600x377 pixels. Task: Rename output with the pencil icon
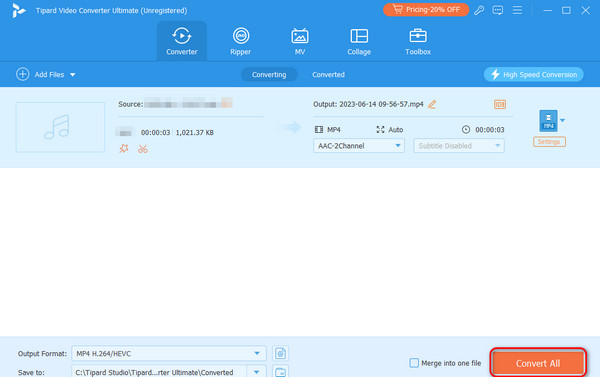click(x=432, y=104)
